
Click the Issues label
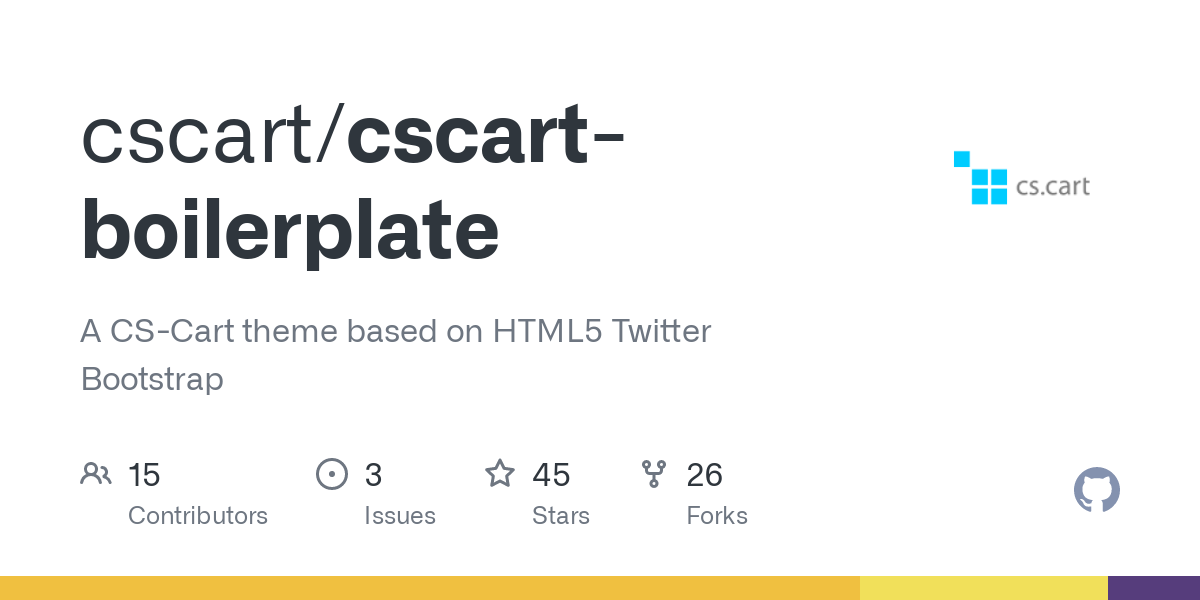[x=400, y=516]
